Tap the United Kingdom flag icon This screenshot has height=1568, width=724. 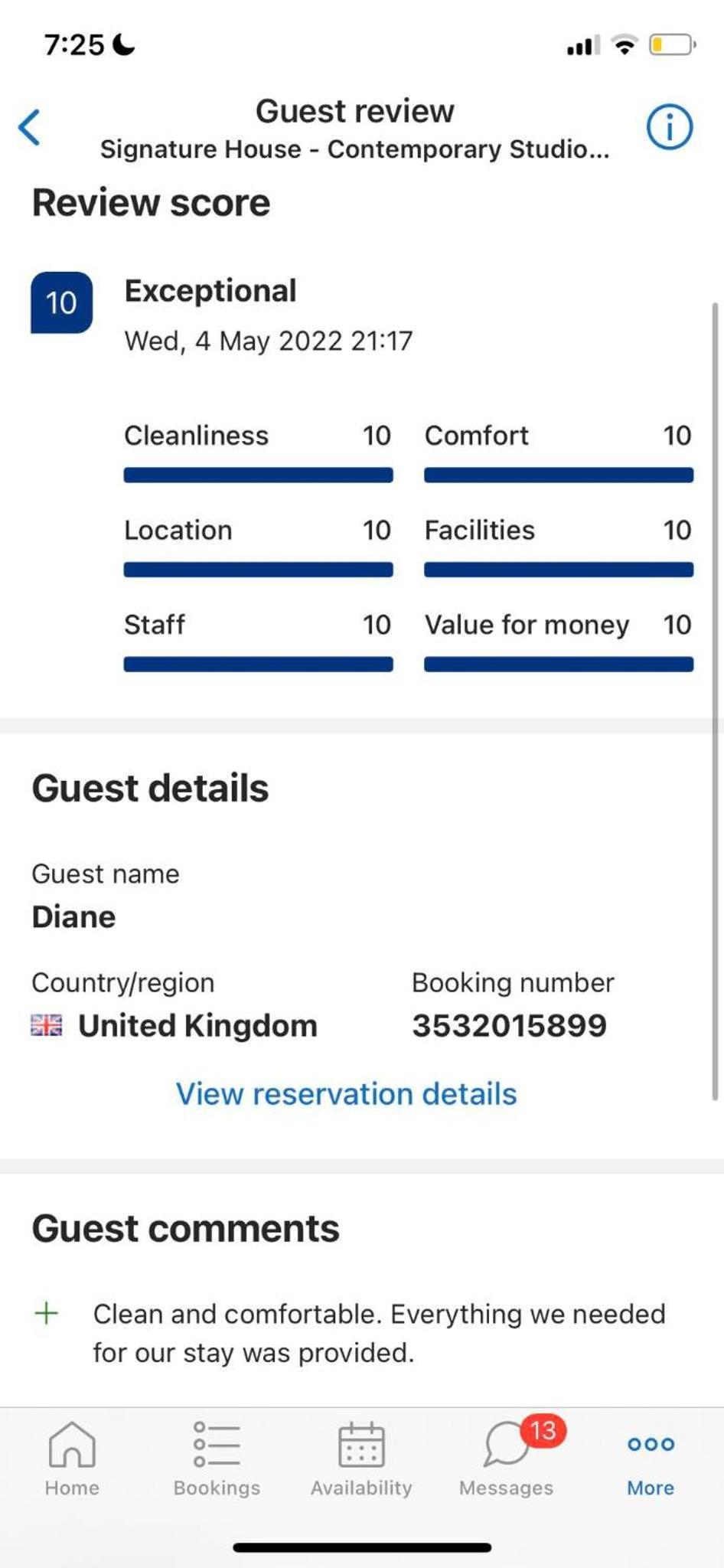(46, 1025)
